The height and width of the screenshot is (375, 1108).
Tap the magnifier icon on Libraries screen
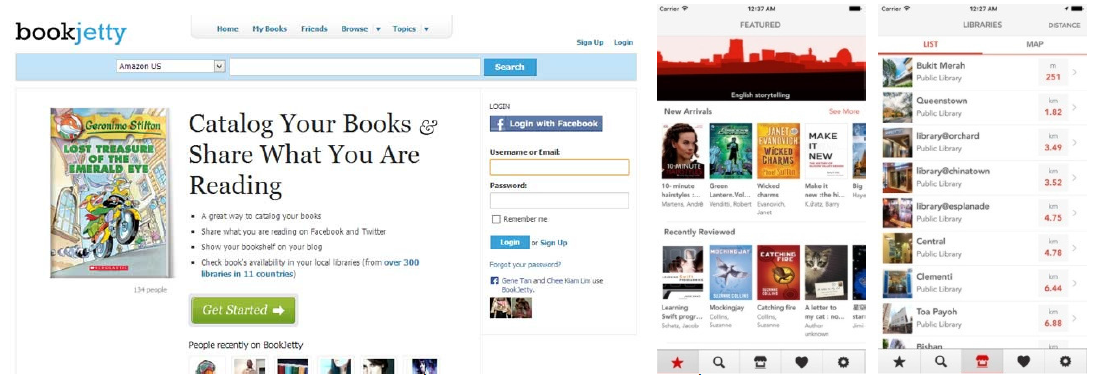point(941,362)
